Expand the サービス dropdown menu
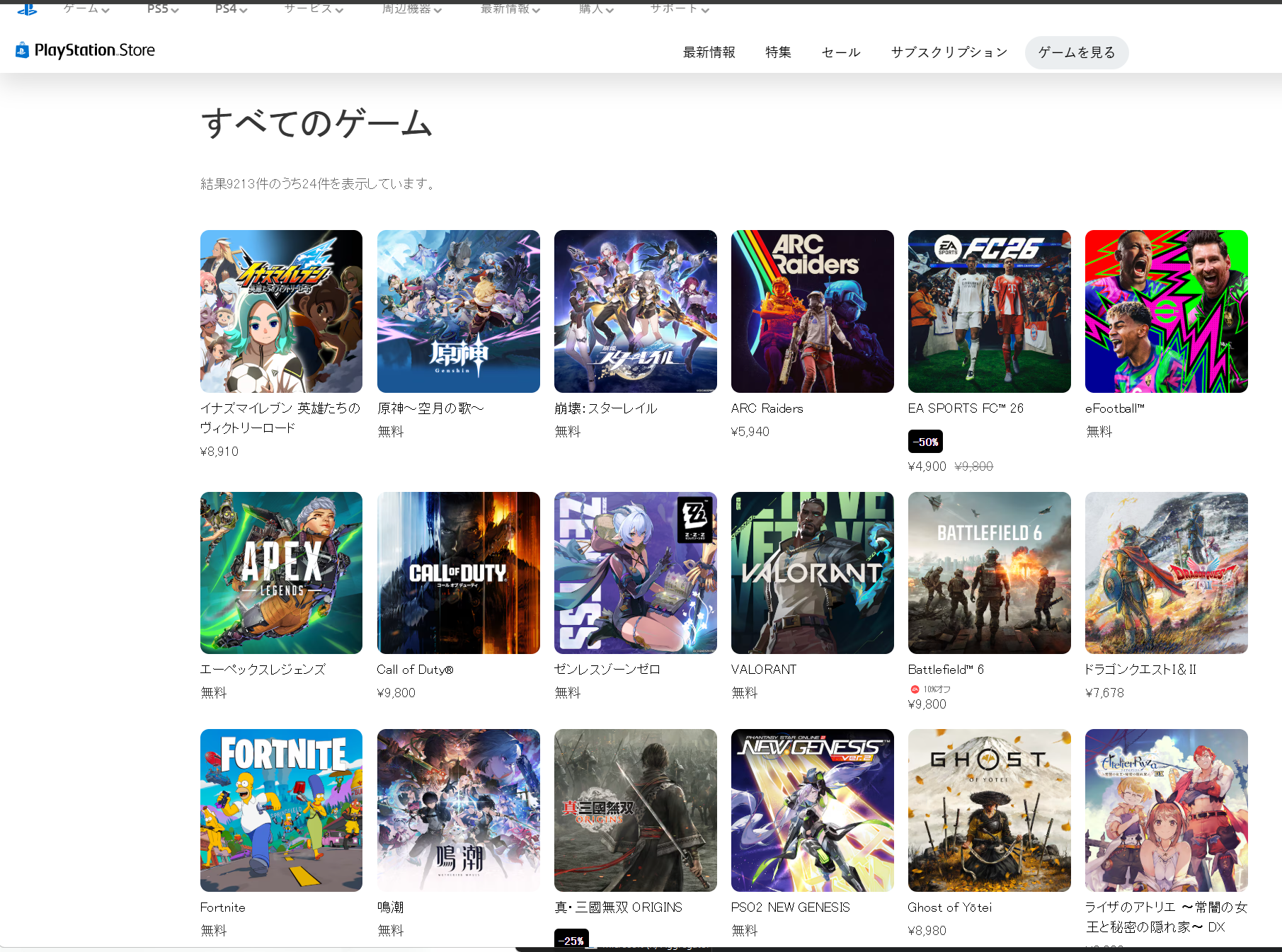Screen dimensions: 1282x952 (x=314, y=9)
